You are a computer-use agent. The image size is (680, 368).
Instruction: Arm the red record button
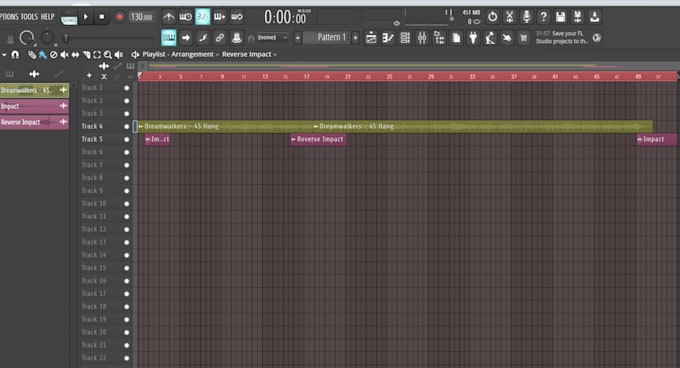119,17
